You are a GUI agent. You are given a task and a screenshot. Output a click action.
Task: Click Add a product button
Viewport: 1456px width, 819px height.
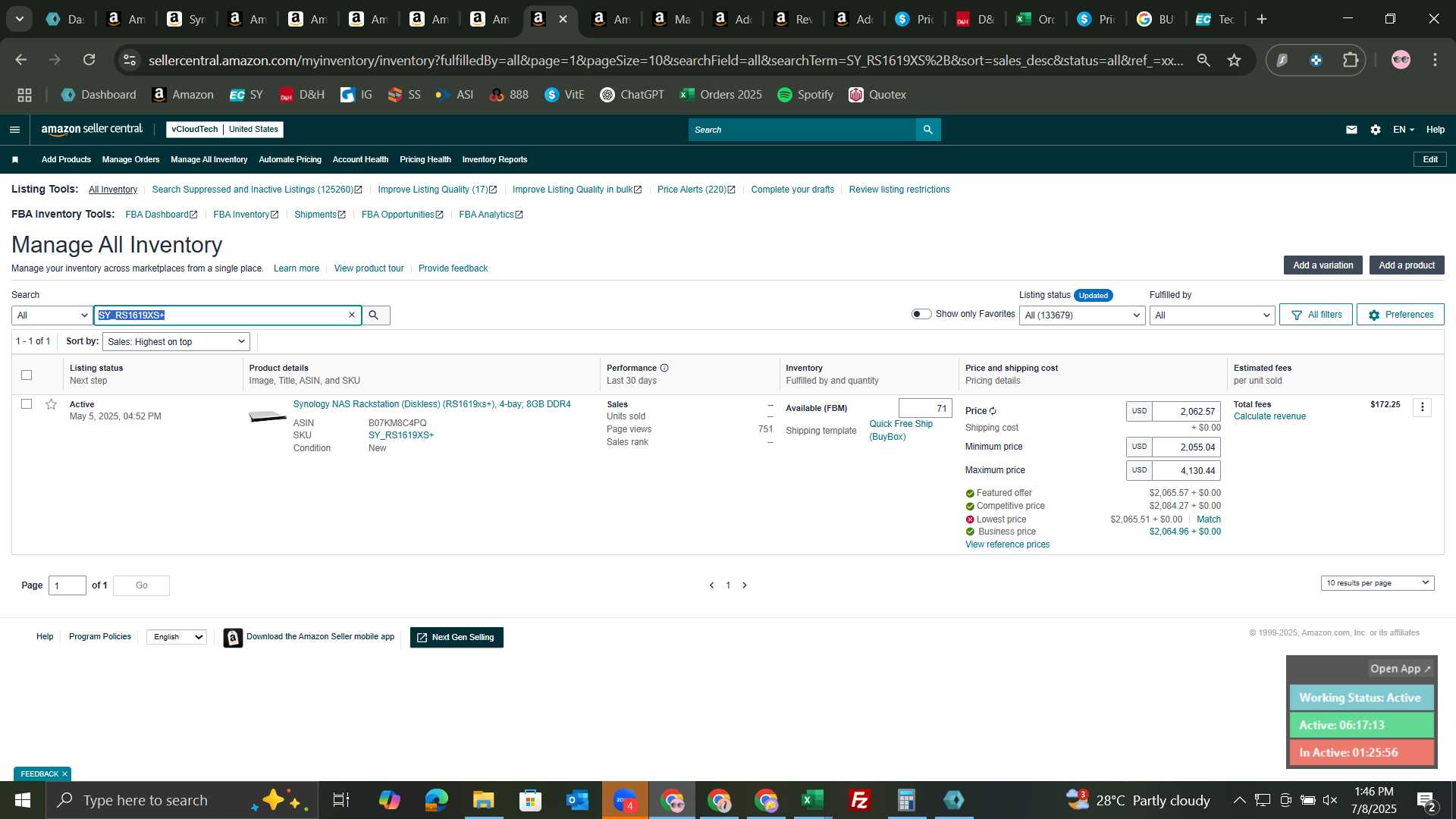[1407, 265]
